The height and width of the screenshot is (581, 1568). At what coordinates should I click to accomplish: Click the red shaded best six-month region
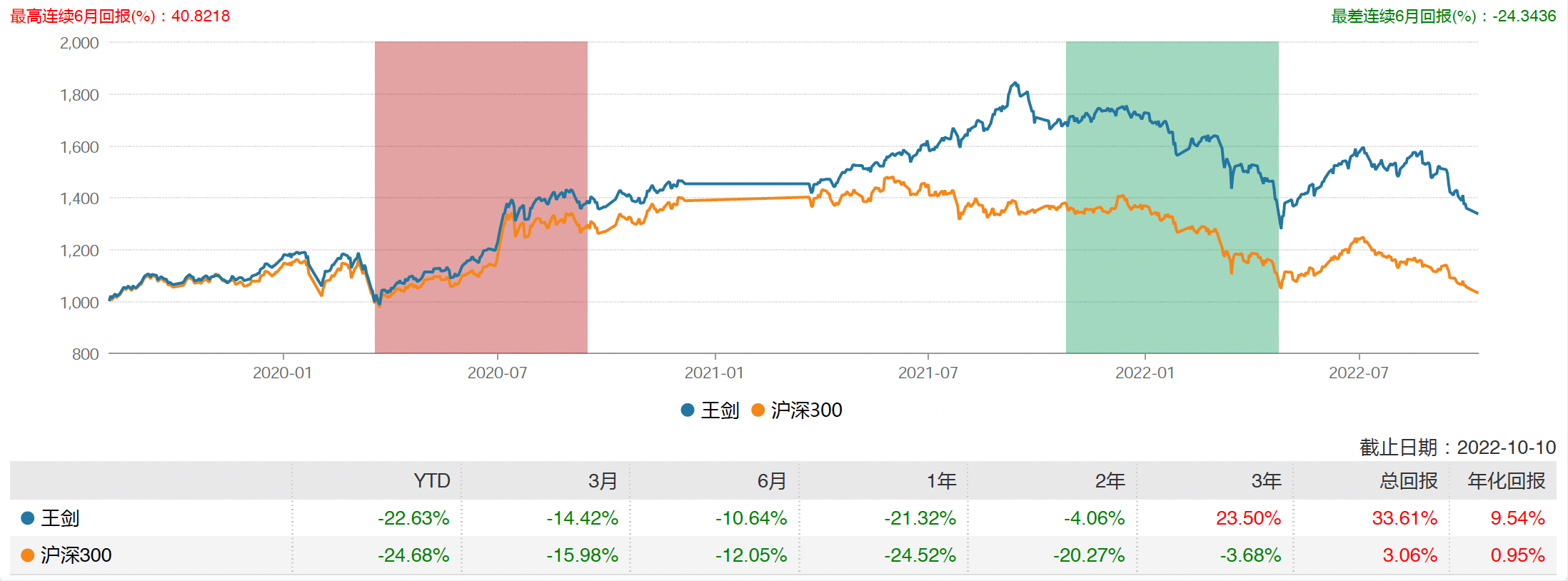[x=481, y=143]
